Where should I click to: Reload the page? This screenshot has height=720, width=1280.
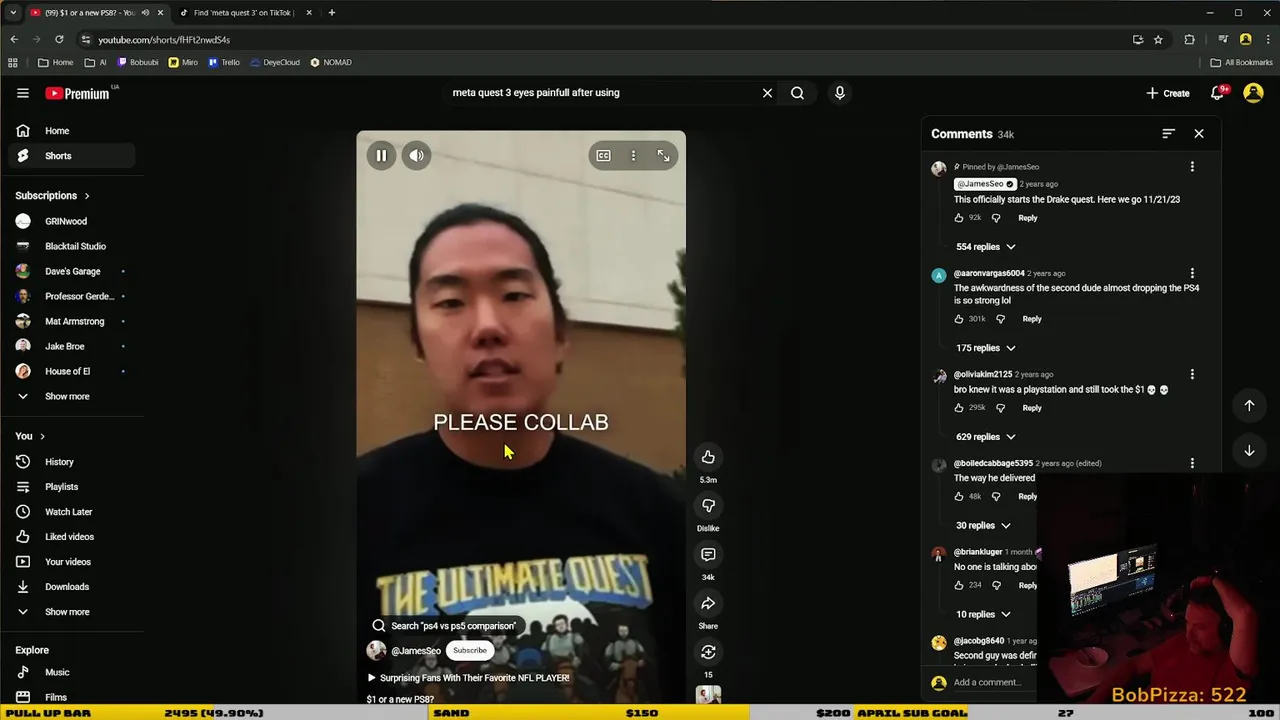(59, 39)
